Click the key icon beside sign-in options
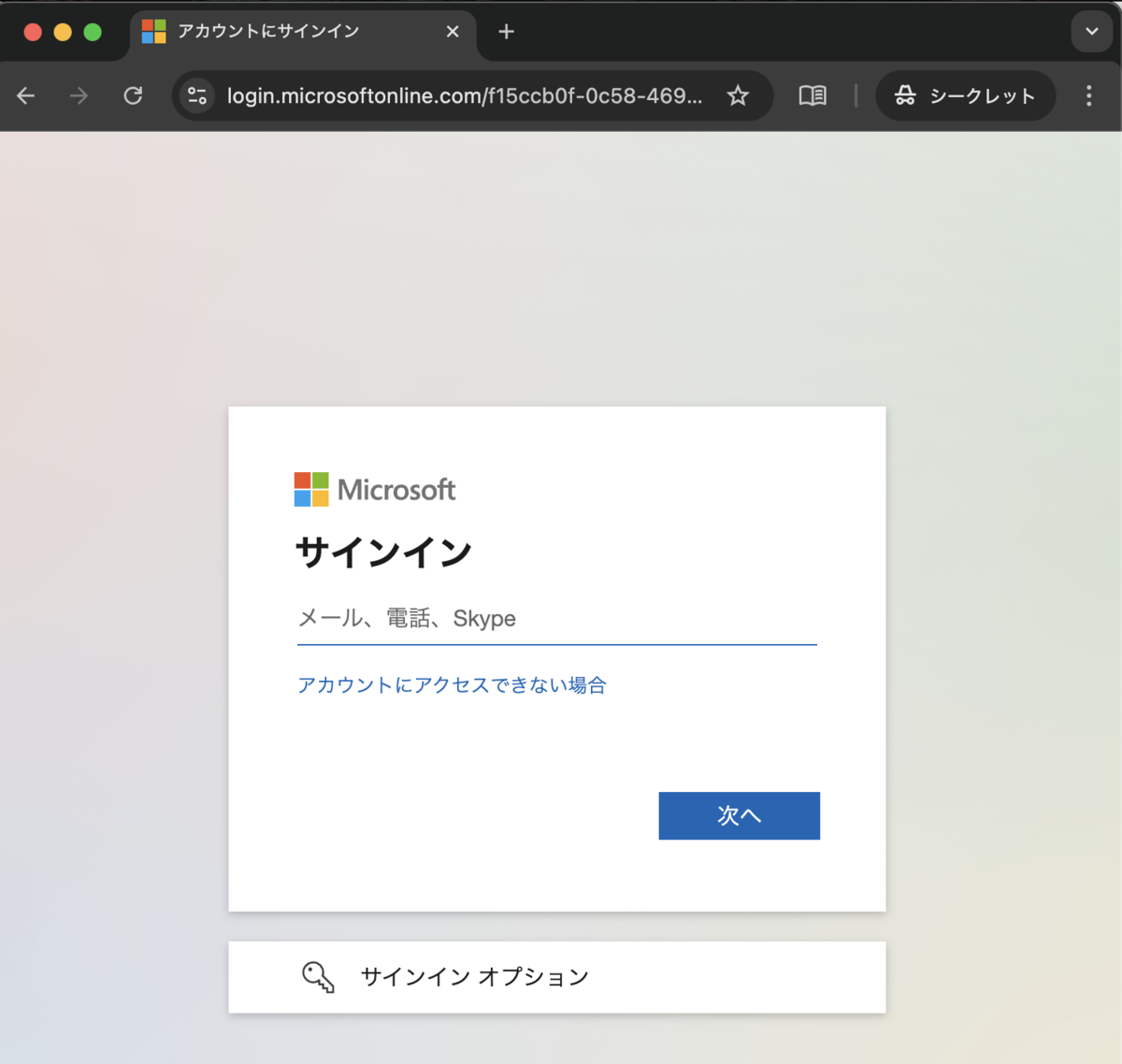The image size is (1122, 1064). pos(318,977)
